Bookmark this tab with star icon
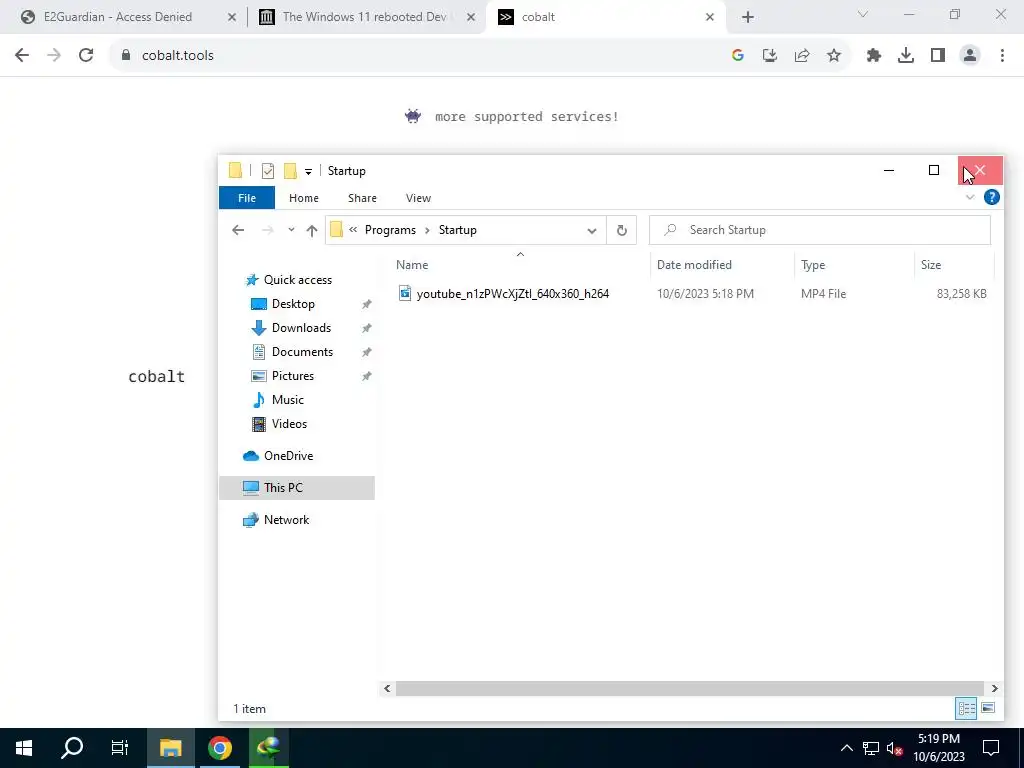1024x768 pixels. [834, 56]
